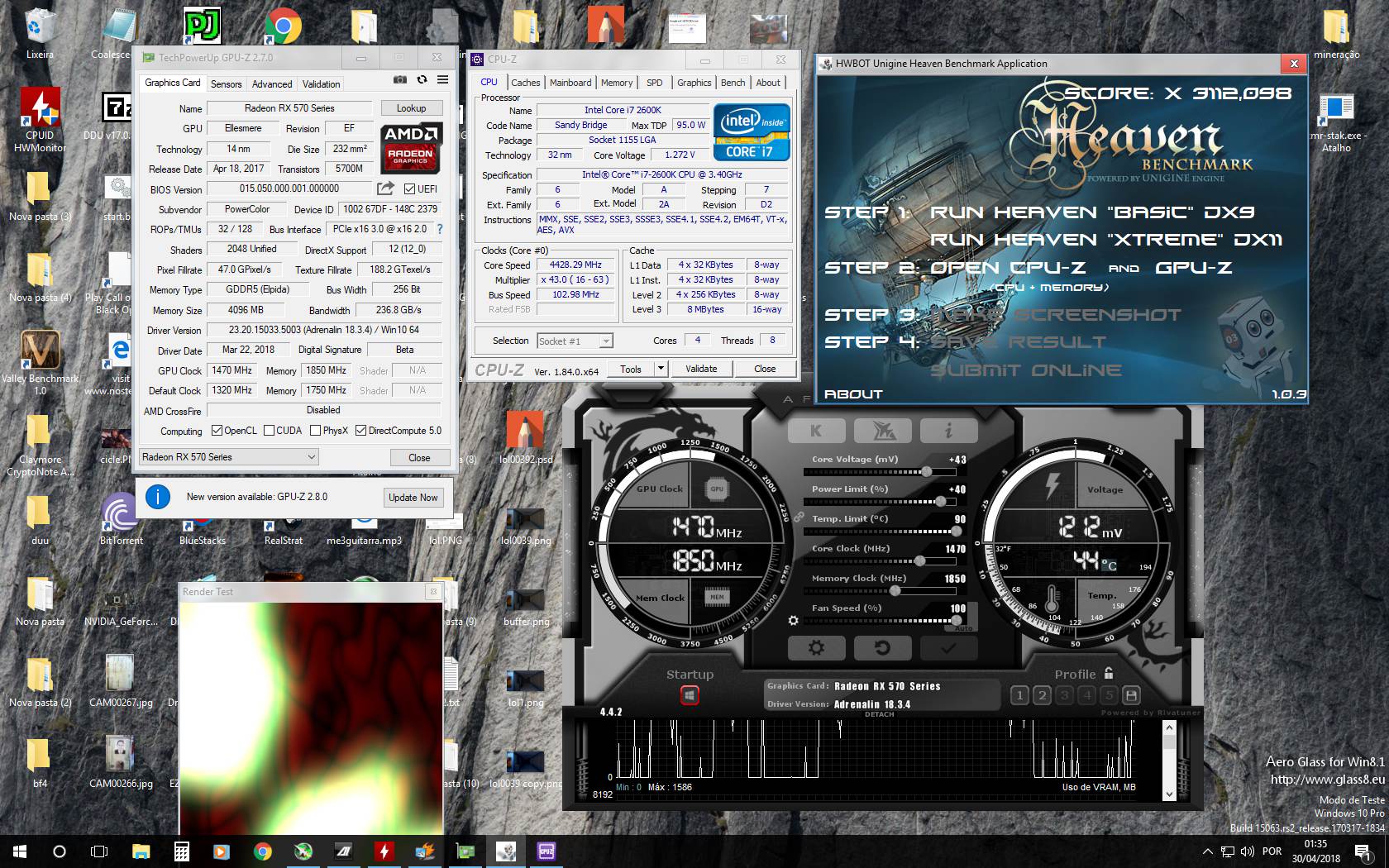The height and width of the screenshot is (868, 1389).
Task: Click the AMD Radeon Graphics logo
Action: point(412,147)
